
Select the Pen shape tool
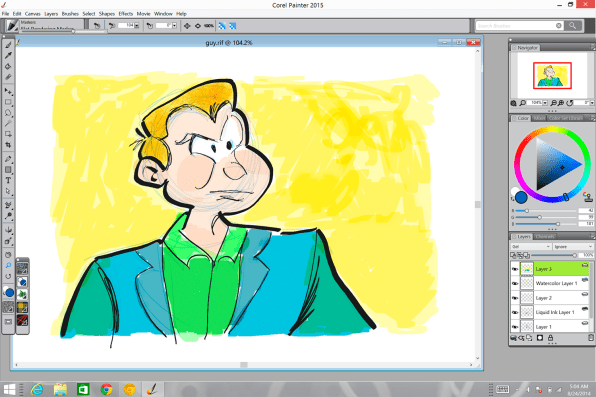[8, 159]
